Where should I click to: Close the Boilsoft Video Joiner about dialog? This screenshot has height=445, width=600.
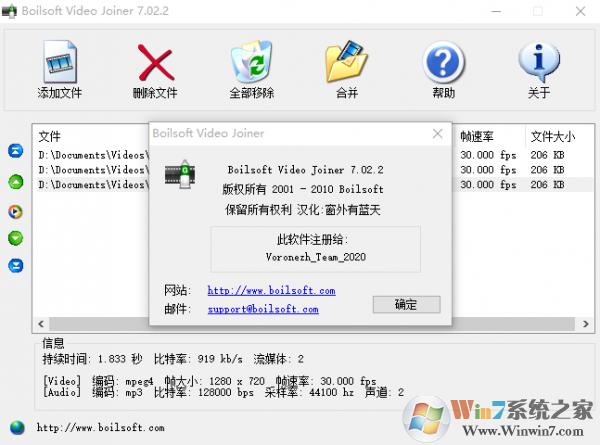[437, 134]
